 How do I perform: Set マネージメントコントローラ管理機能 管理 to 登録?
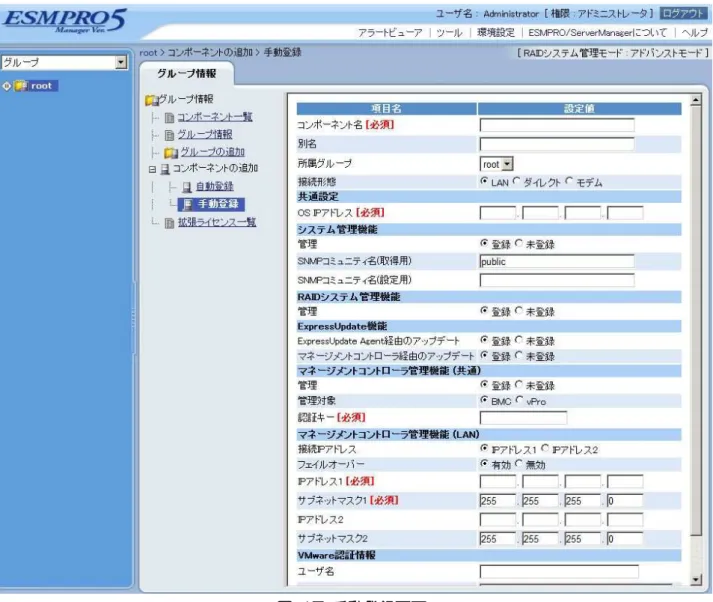484,385
